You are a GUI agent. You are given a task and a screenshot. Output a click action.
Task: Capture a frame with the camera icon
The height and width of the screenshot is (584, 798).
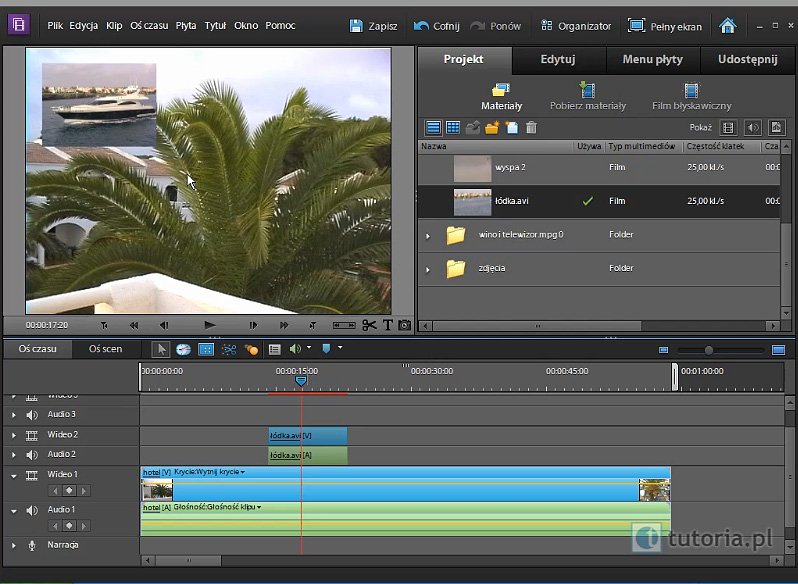[x=405, y=325]
